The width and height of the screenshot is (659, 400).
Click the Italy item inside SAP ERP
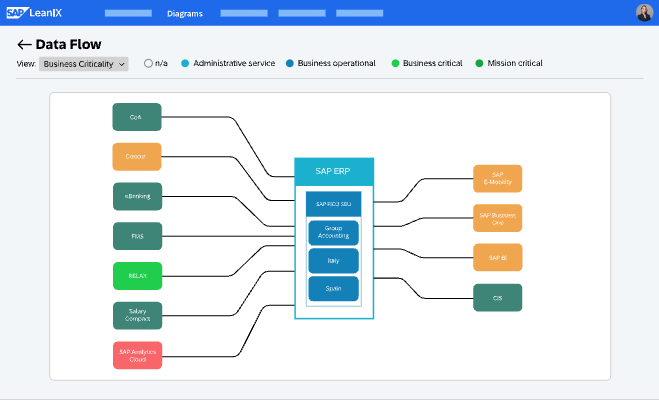point(334,261)
